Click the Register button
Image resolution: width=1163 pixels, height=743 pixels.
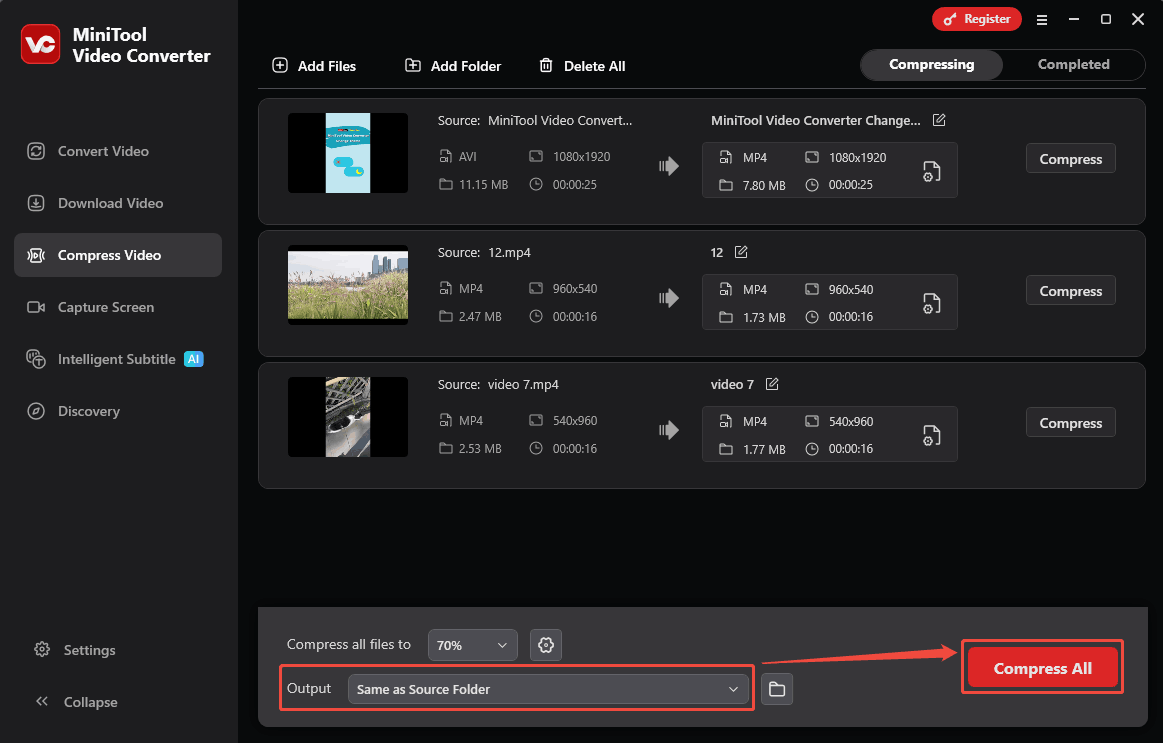tap(976, 19)
